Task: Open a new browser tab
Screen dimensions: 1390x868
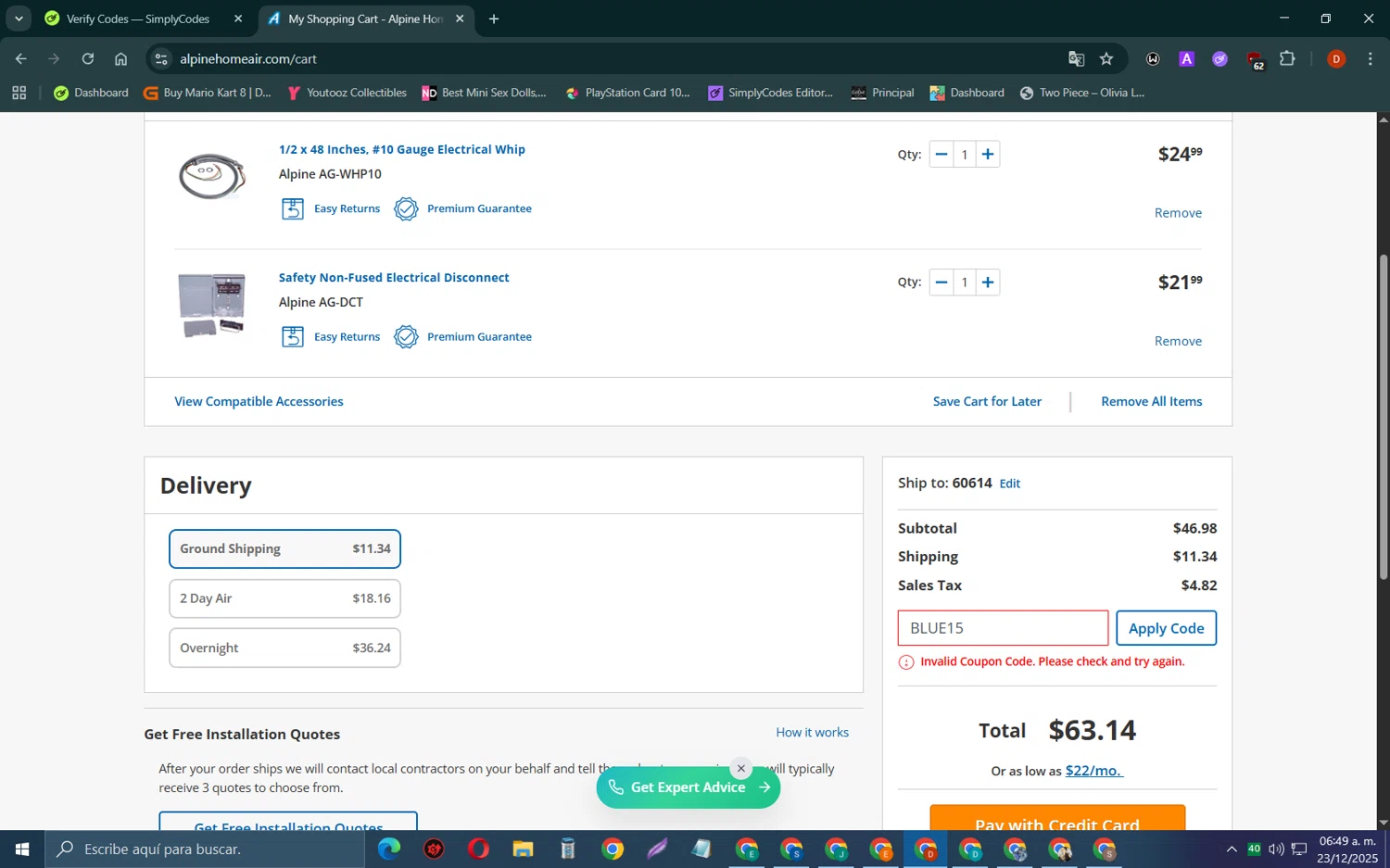Action: tap(494, 19)
